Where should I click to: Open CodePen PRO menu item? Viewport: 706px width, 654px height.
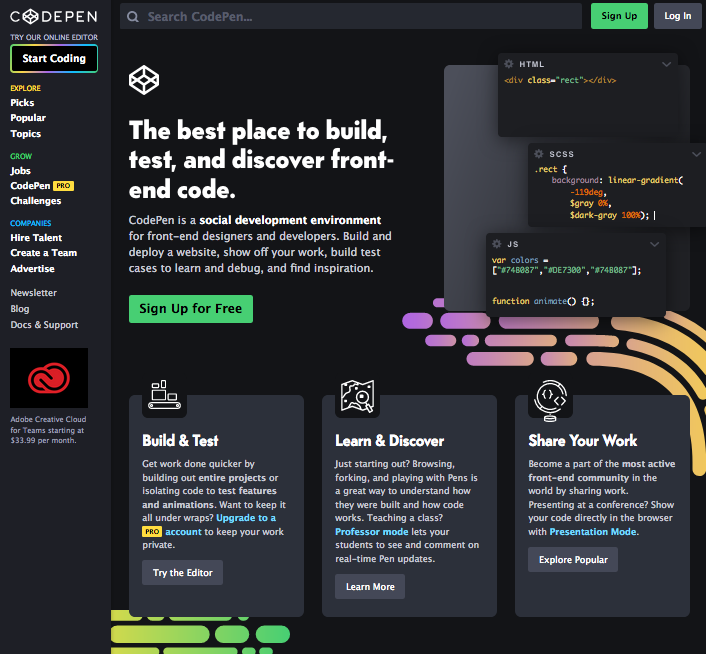(42, 185)
